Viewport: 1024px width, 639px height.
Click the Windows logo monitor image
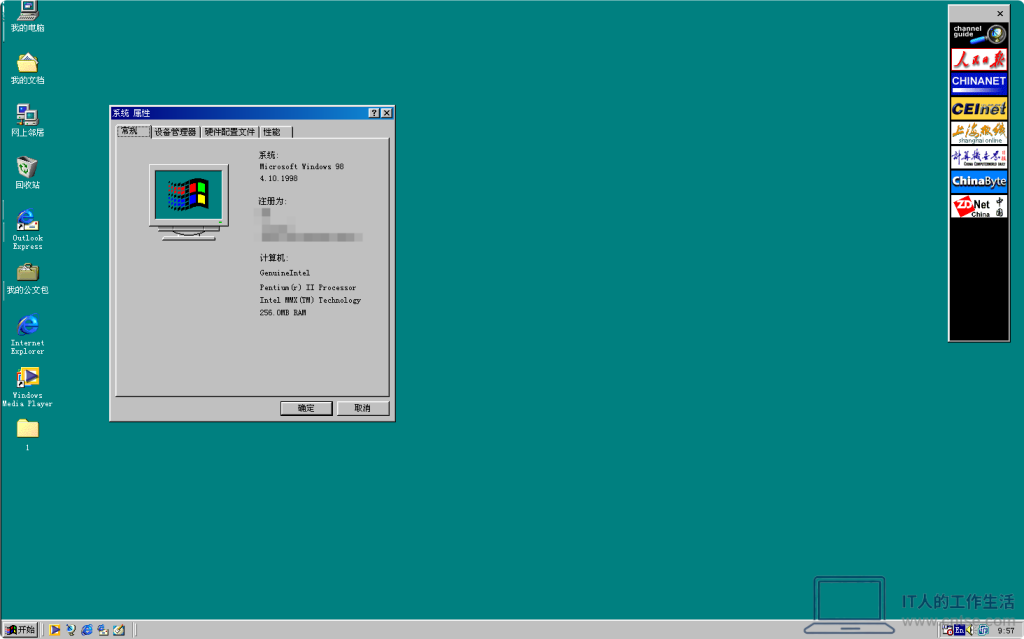(189, 202)
